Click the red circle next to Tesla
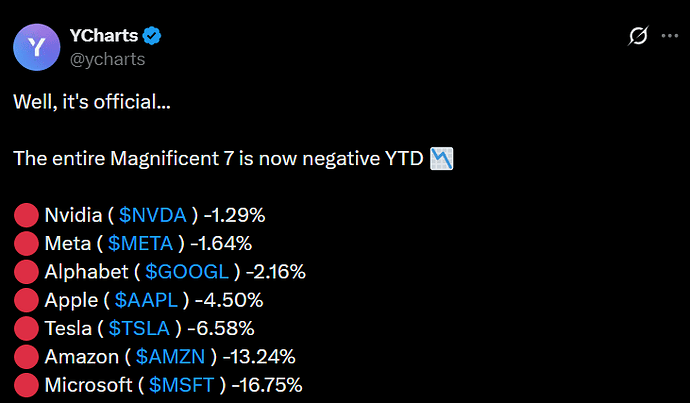Screen dimensions: 690x403 [x=26, y=328]
